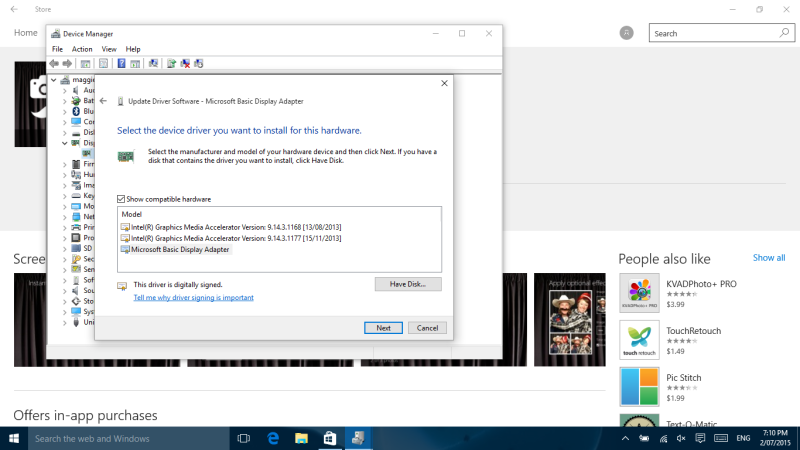
Task: Click the Next button
Action: tap(383, 328)
